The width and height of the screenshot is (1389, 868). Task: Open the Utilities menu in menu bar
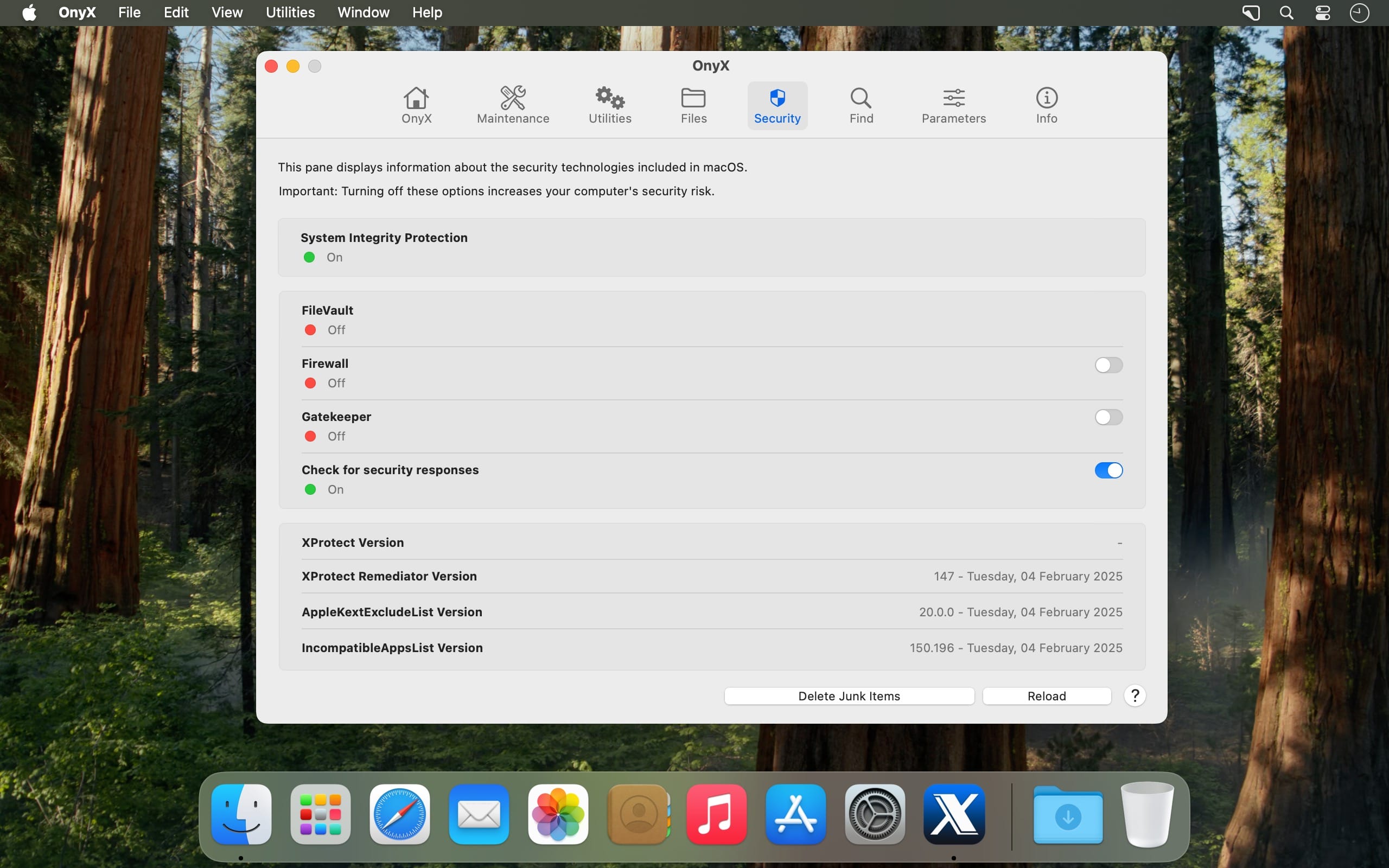(290, 12)
